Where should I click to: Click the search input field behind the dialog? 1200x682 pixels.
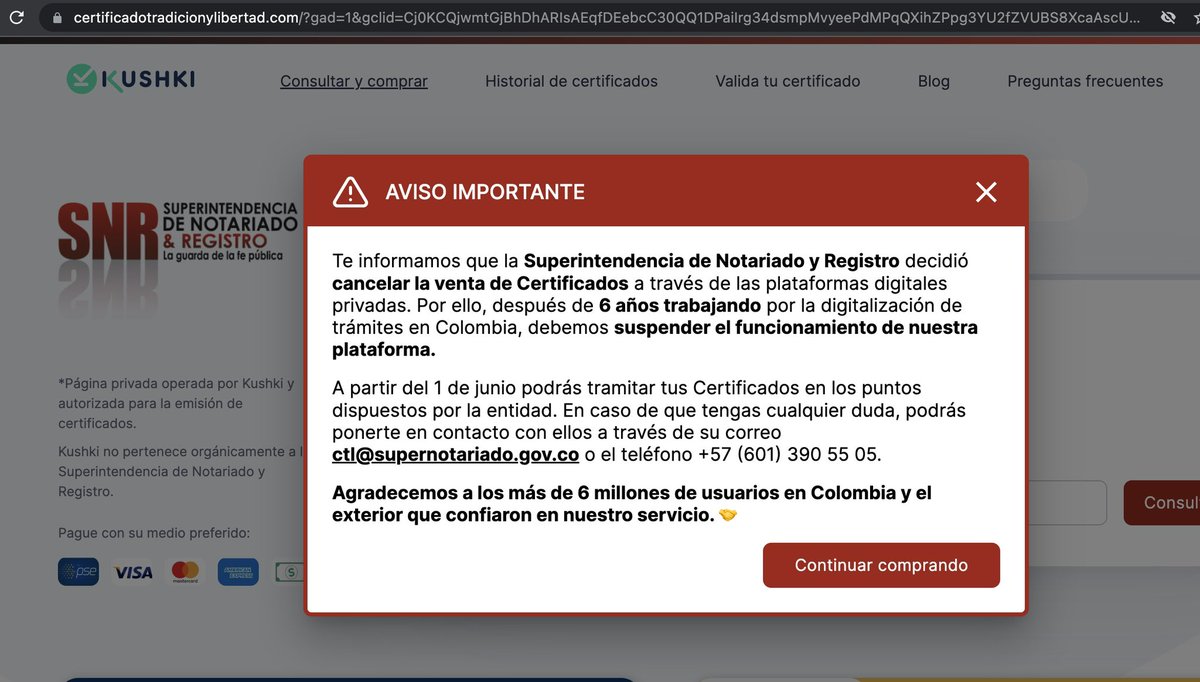(x=1066, y=503)
